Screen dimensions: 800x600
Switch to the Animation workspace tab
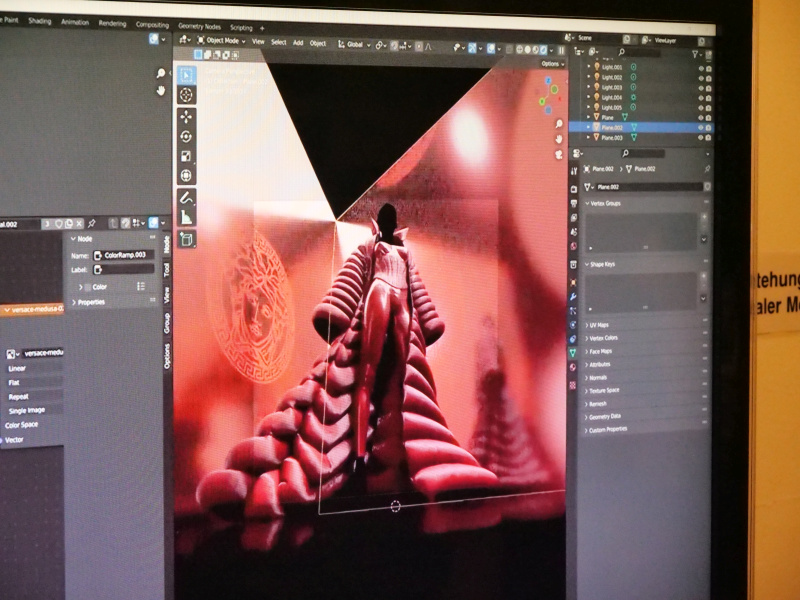[75, 22]
